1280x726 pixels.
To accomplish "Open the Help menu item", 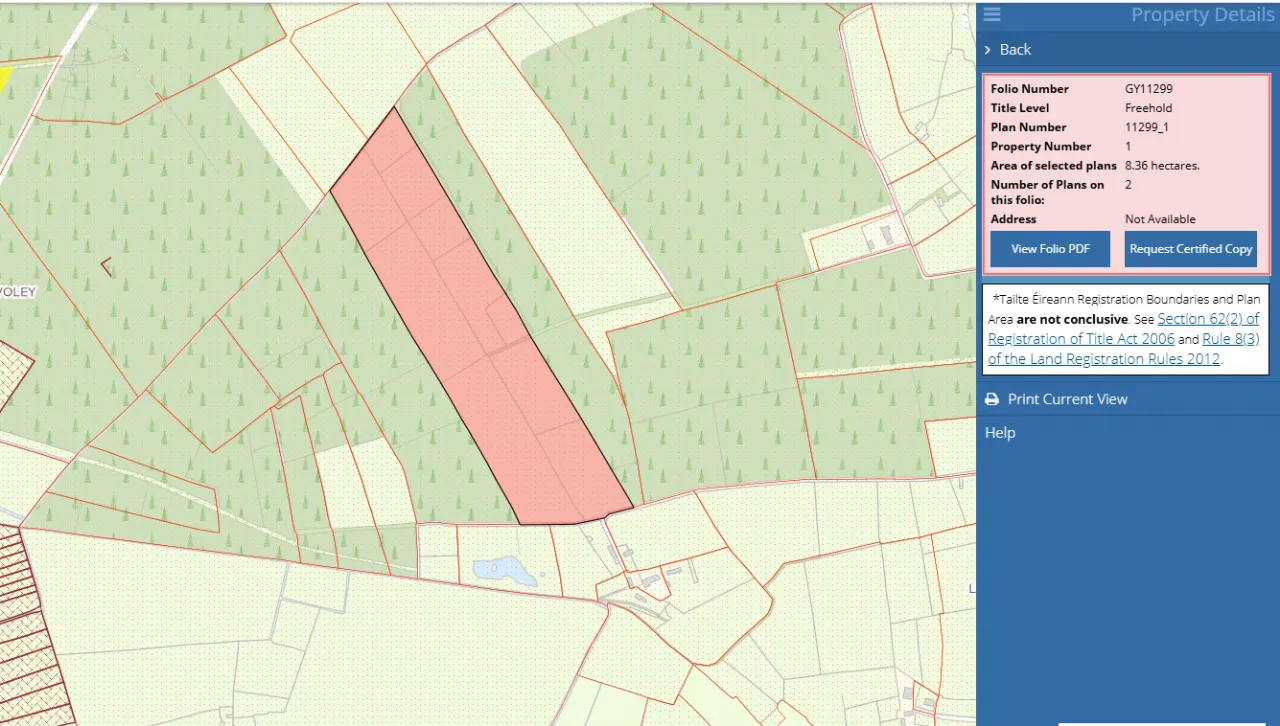I will (x=1000, y=433).
